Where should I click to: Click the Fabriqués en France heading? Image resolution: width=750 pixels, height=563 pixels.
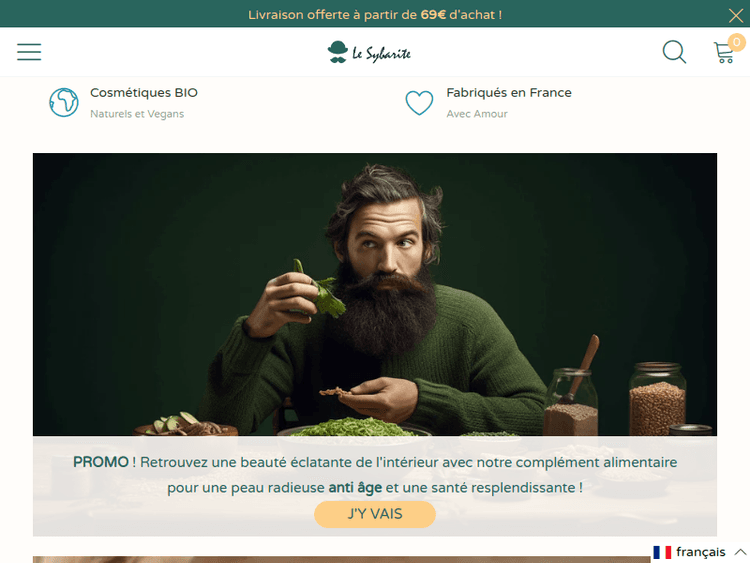(509, 92)
